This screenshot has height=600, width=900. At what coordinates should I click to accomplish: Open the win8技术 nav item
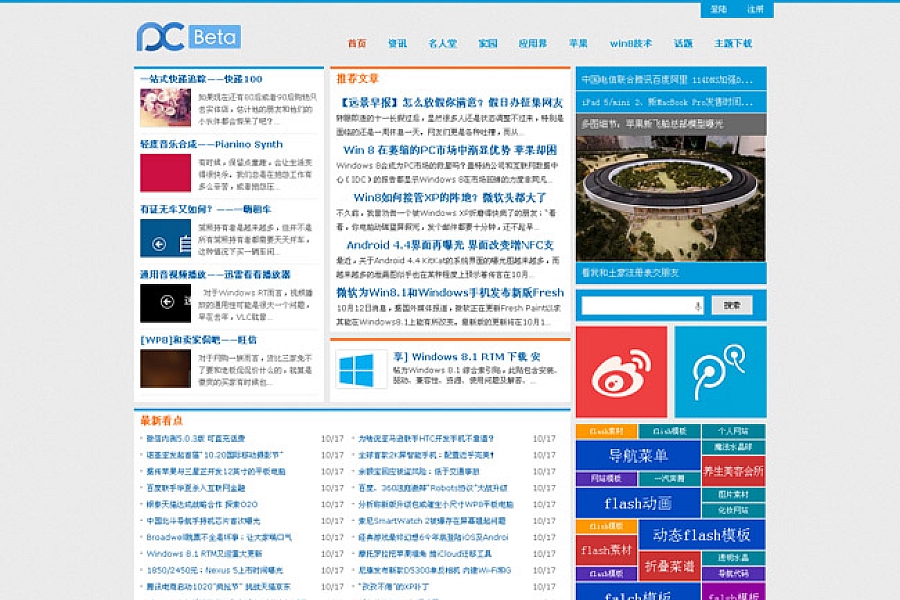point(631,43)
